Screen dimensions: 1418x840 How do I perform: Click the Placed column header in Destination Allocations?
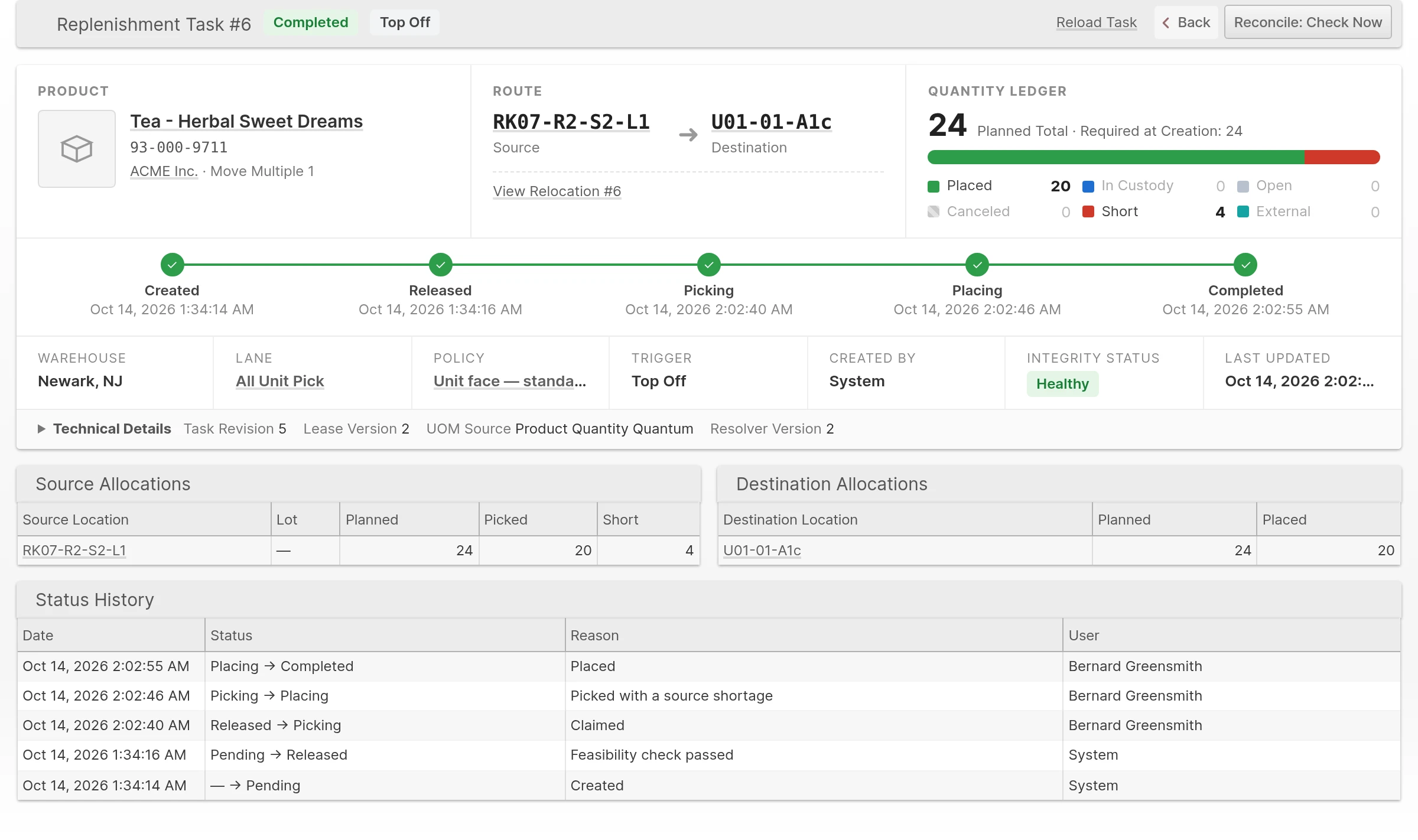[1328, 520]
